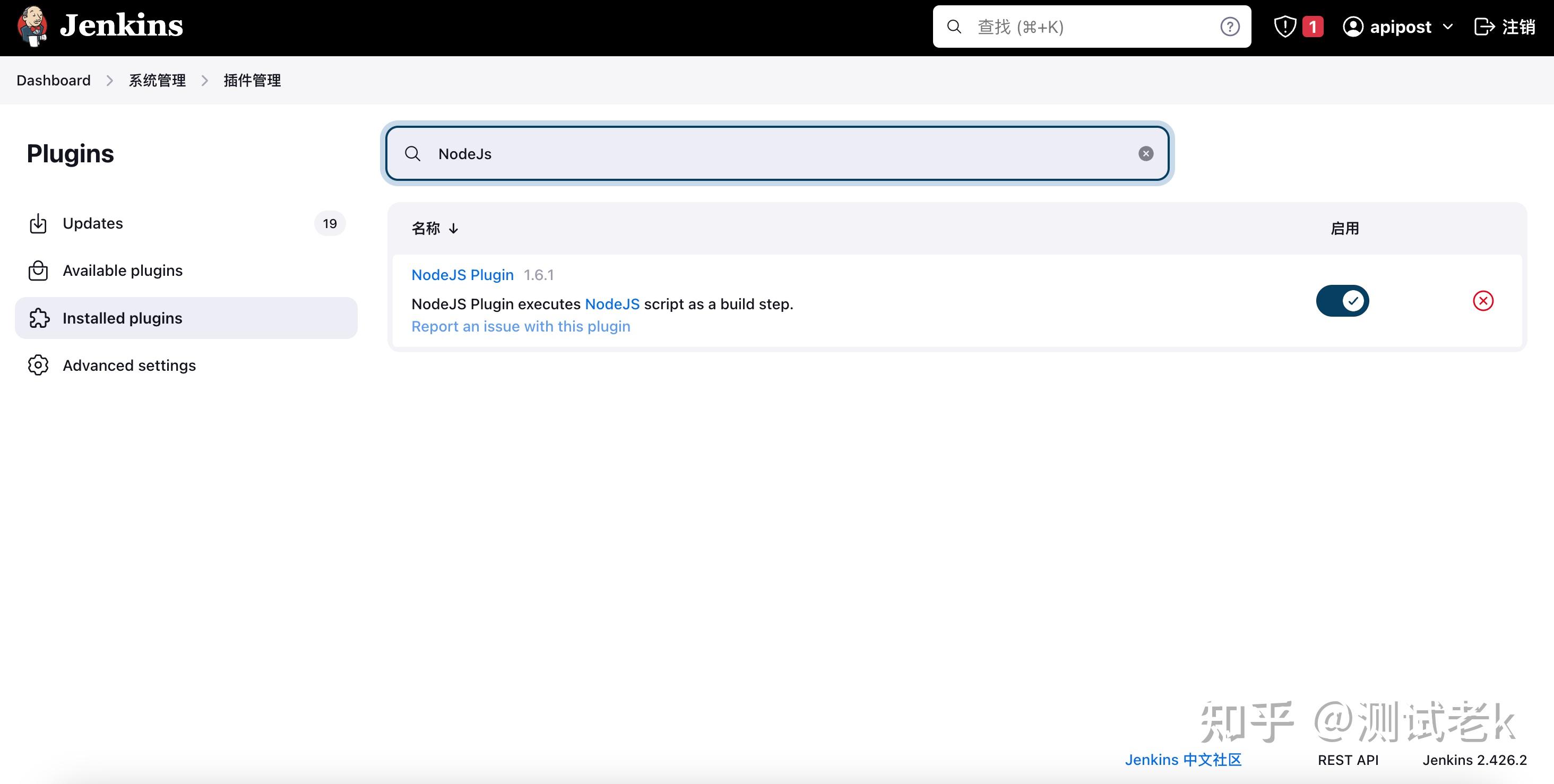Screen dimensions: 1554x784
Task: Uninstall NodeJS Plugin with red X button
Action: [x=1483, y=300]
